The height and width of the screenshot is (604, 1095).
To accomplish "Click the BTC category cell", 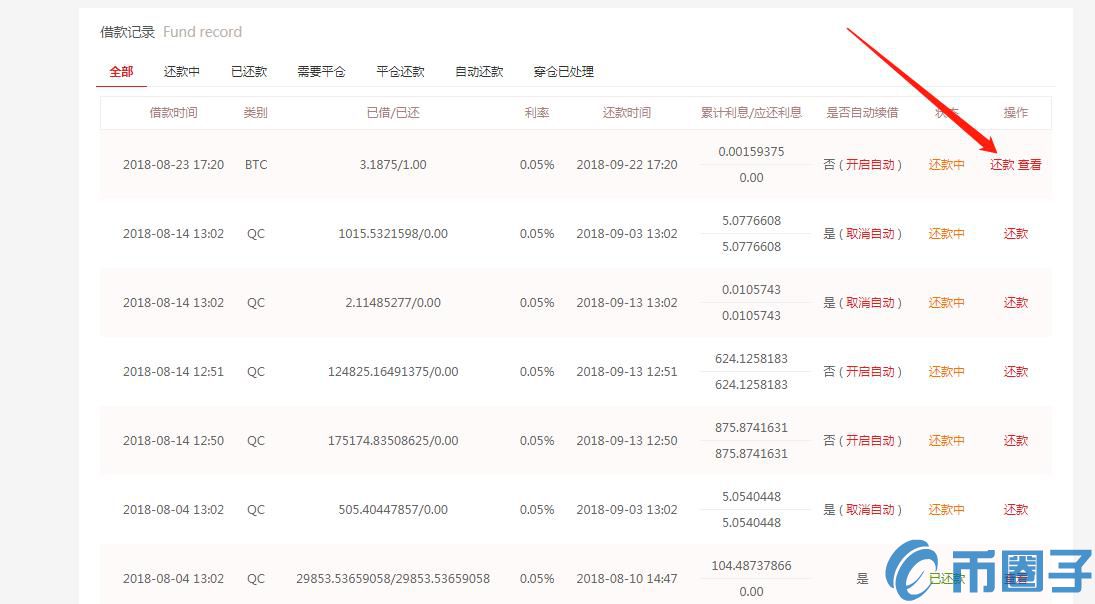I will [256, 165].
